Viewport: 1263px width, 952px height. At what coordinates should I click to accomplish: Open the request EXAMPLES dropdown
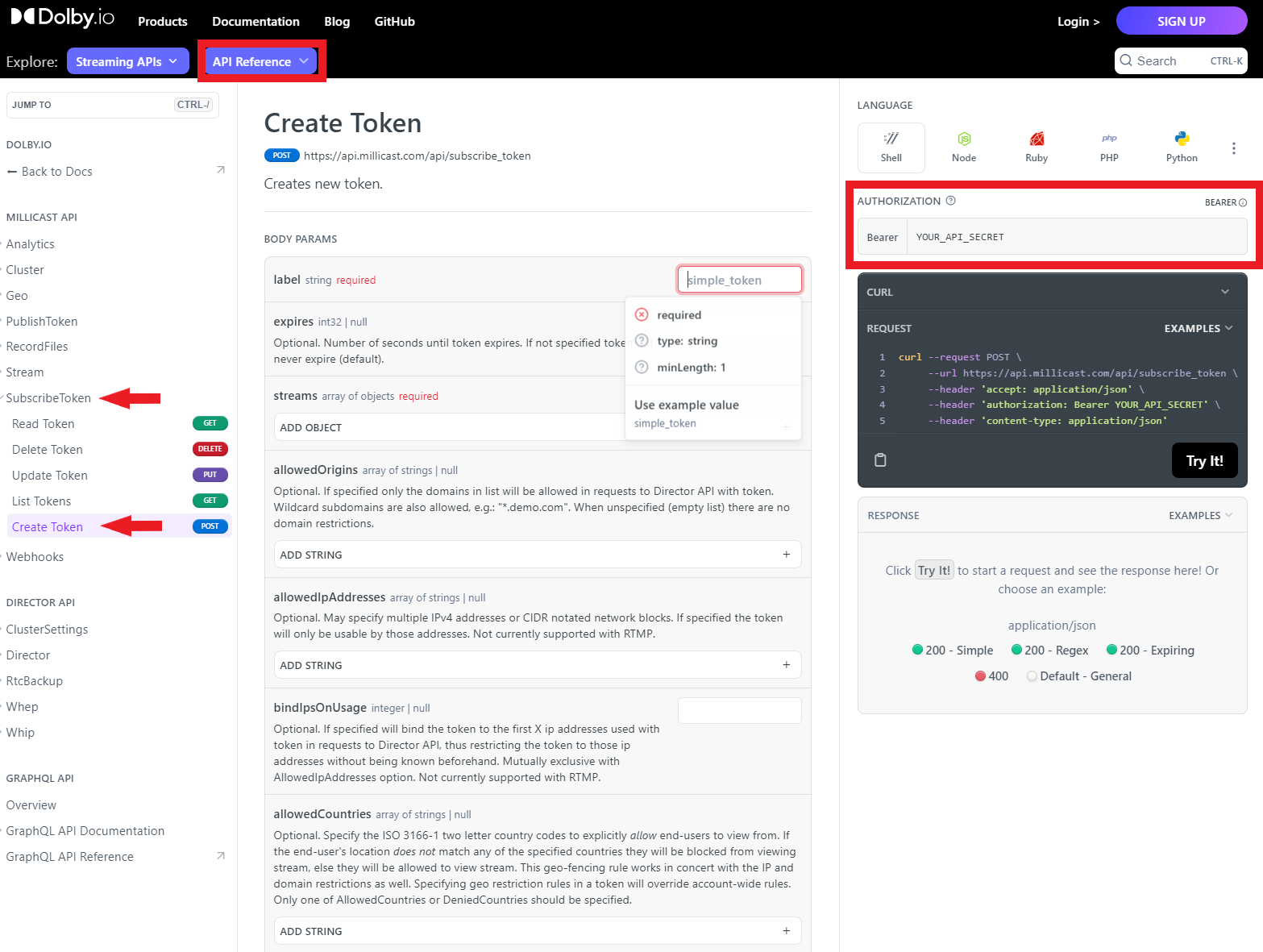click(1198, 328)
